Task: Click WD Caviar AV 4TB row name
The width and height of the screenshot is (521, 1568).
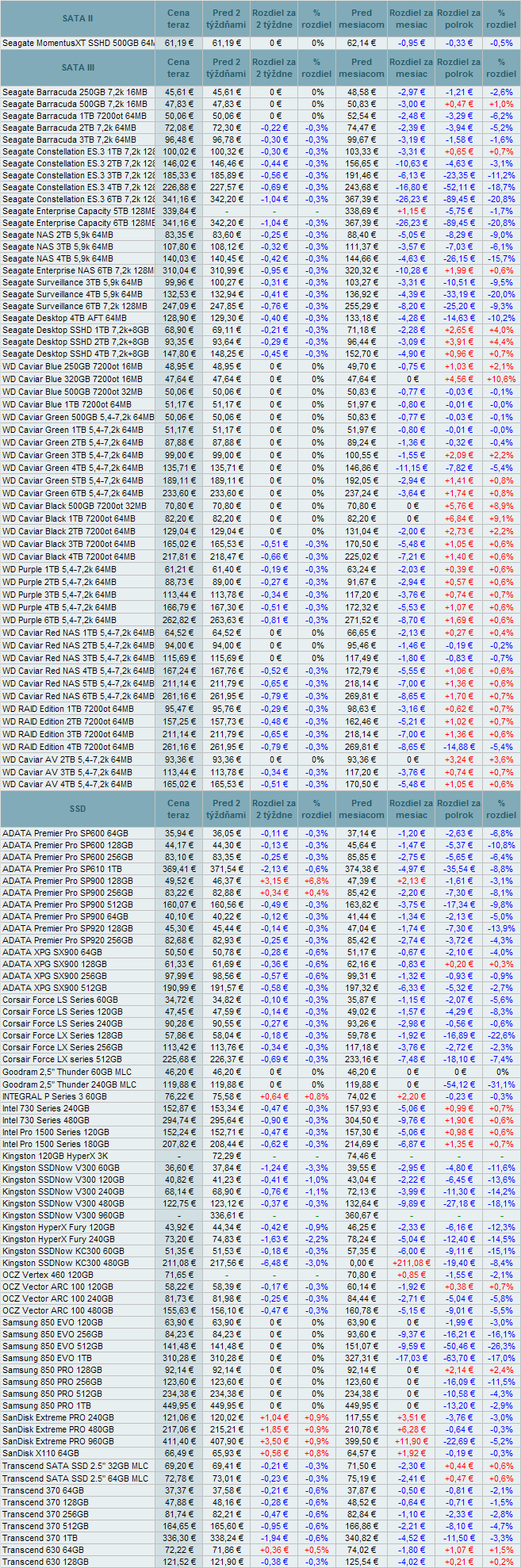Action: [67, 785]
